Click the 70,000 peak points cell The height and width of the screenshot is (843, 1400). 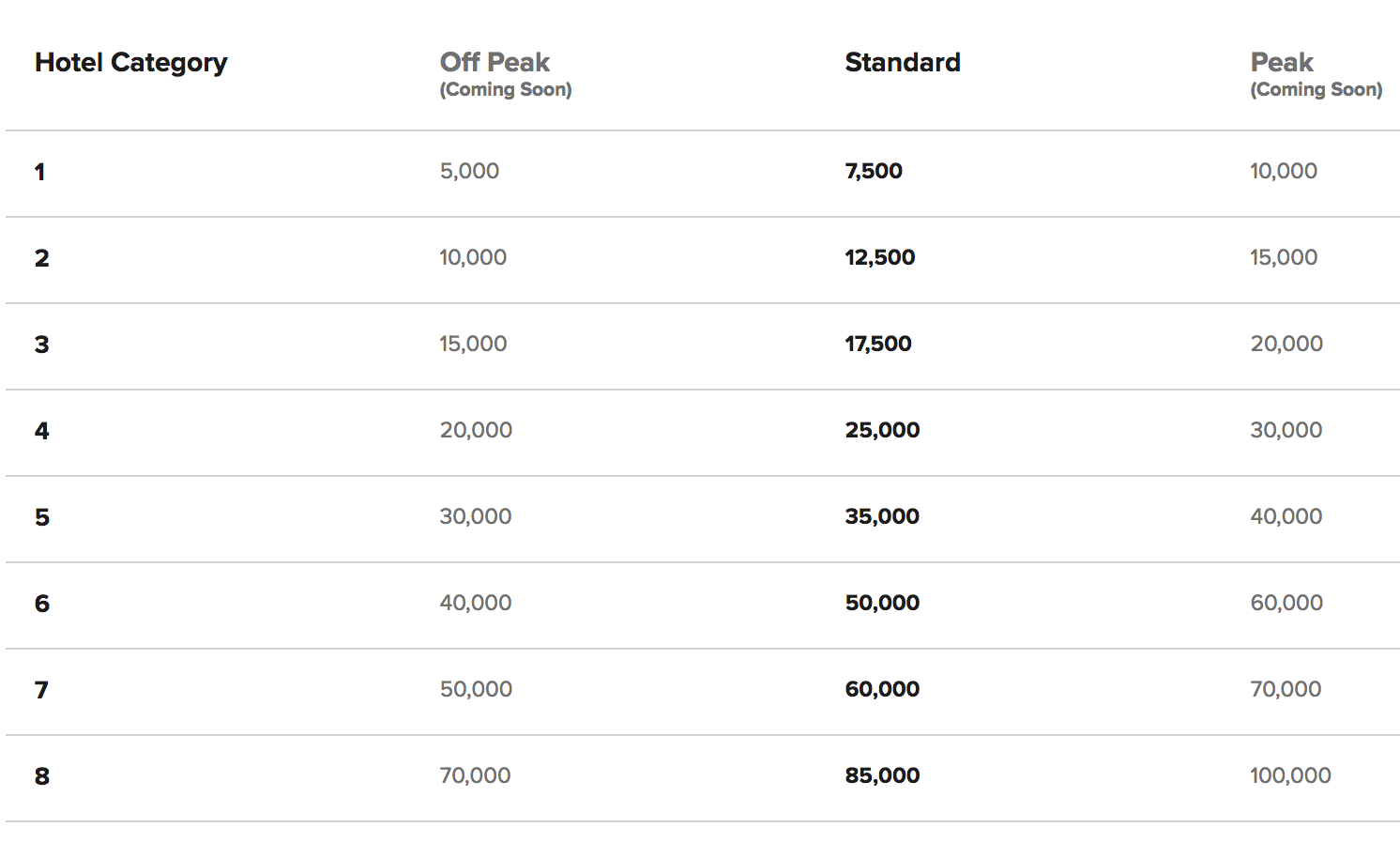(x=1286, y=689)
